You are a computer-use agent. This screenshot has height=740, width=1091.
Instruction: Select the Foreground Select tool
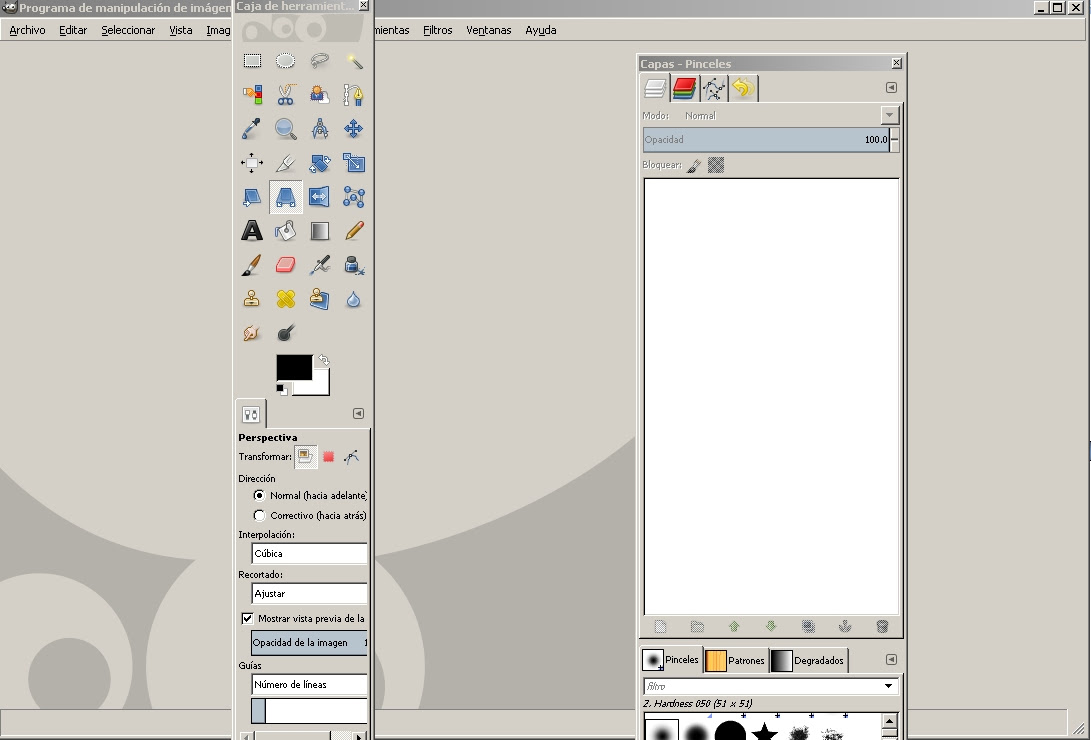coord(319,95)
